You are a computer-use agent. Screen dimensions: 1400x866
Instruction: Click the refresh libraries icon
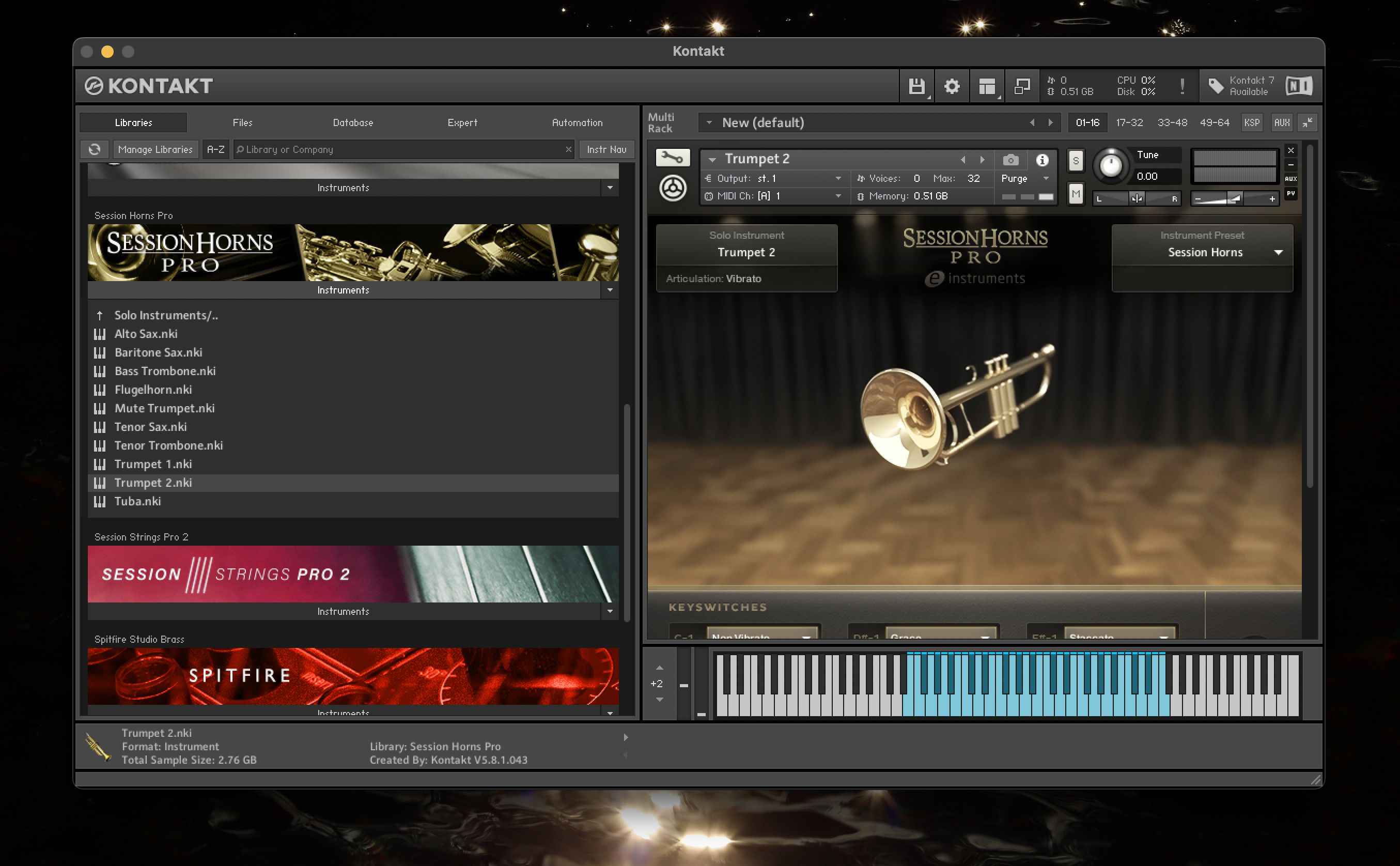tap(95, 149)
